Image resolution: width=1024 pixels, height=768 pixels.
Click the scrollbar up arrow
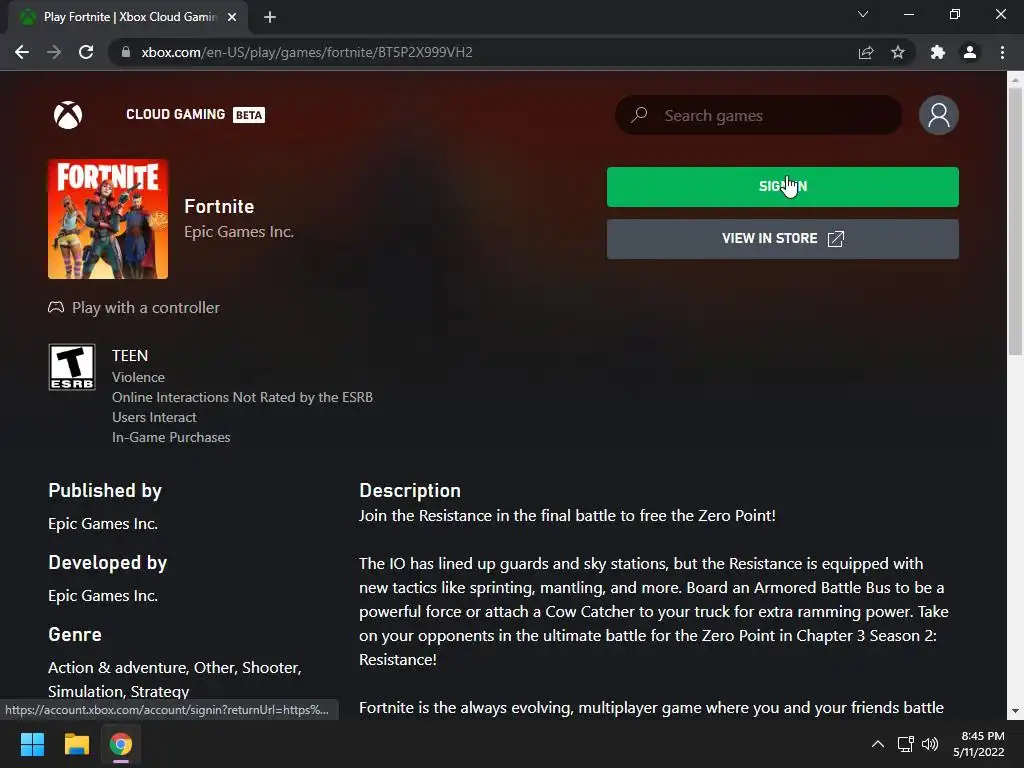(1015, 80)
